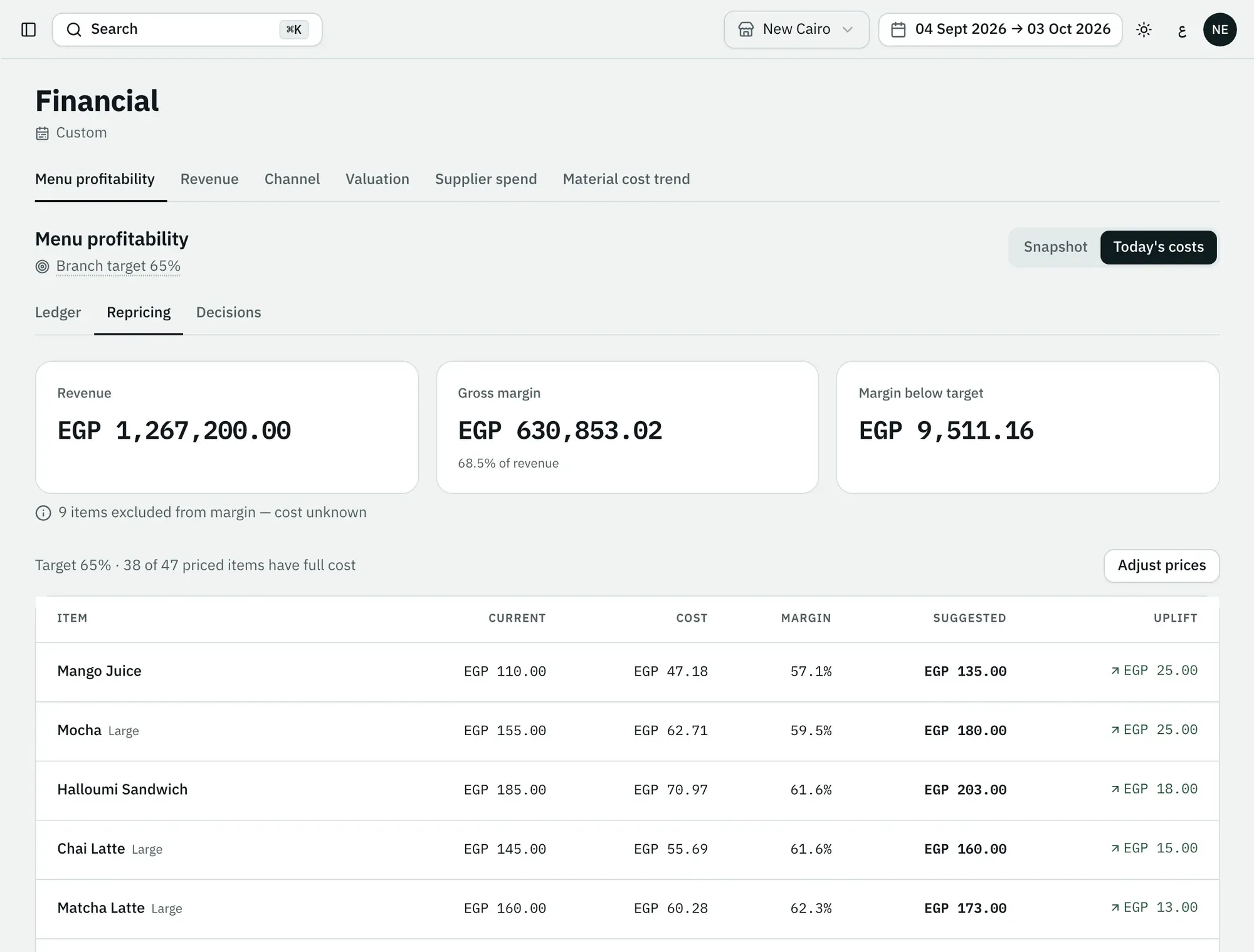1254x952 pixels.
Task: Click the UPLIFT column header
Action: click(1176, 619)
